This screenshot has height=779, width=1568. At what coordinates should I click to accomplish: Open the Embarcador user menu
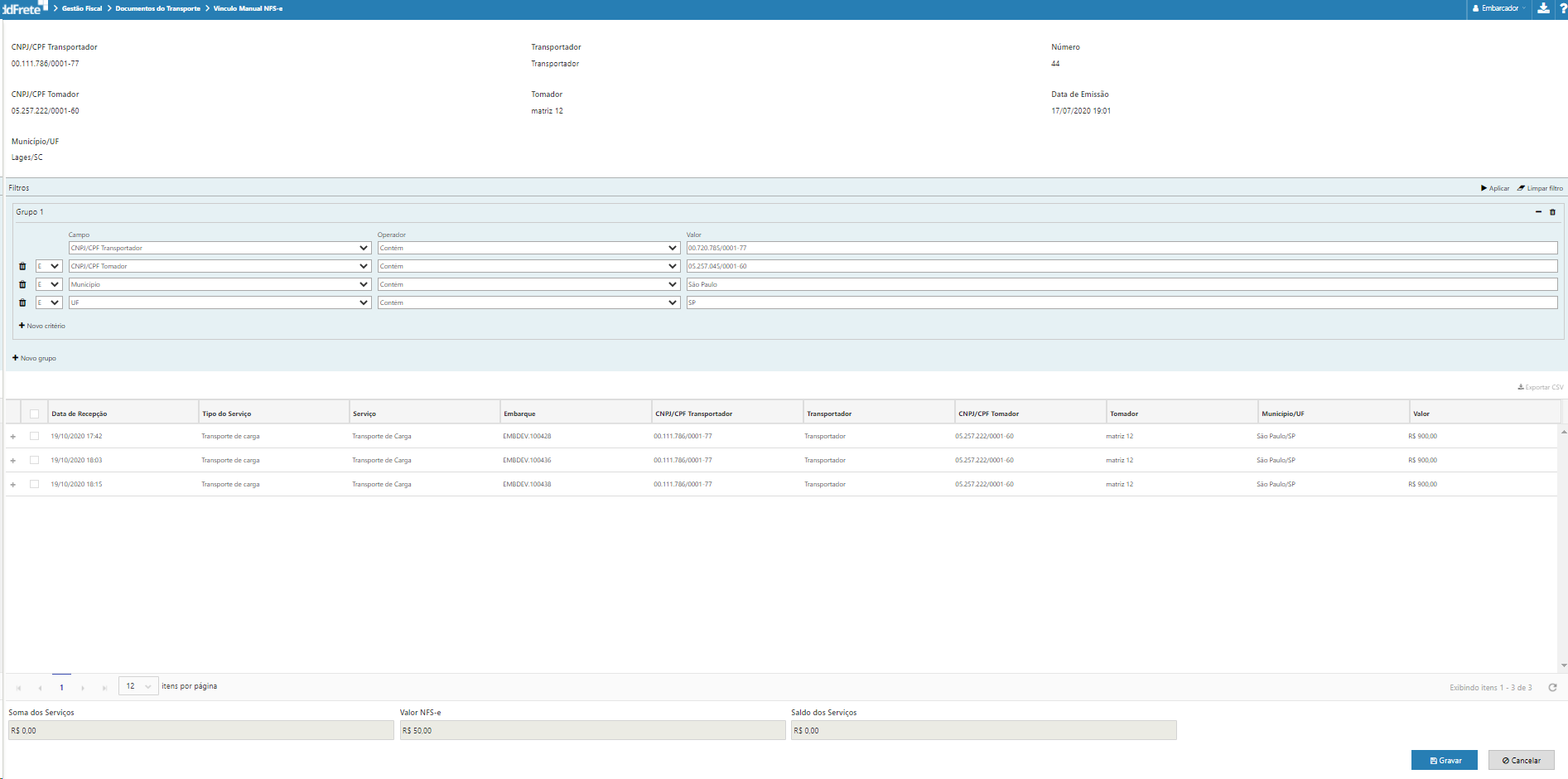tap(1498, 8)
